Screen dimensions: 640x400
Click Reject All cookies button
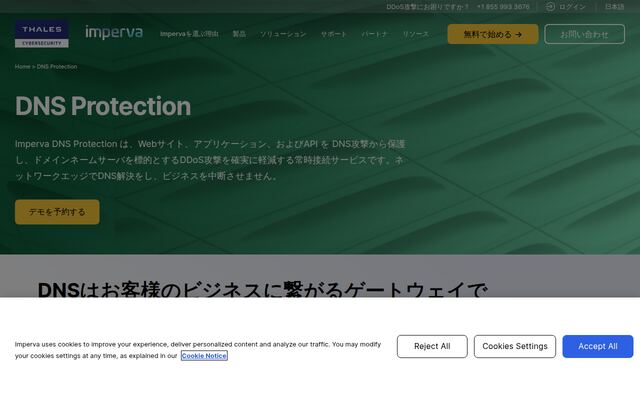(x=432, y=346)
